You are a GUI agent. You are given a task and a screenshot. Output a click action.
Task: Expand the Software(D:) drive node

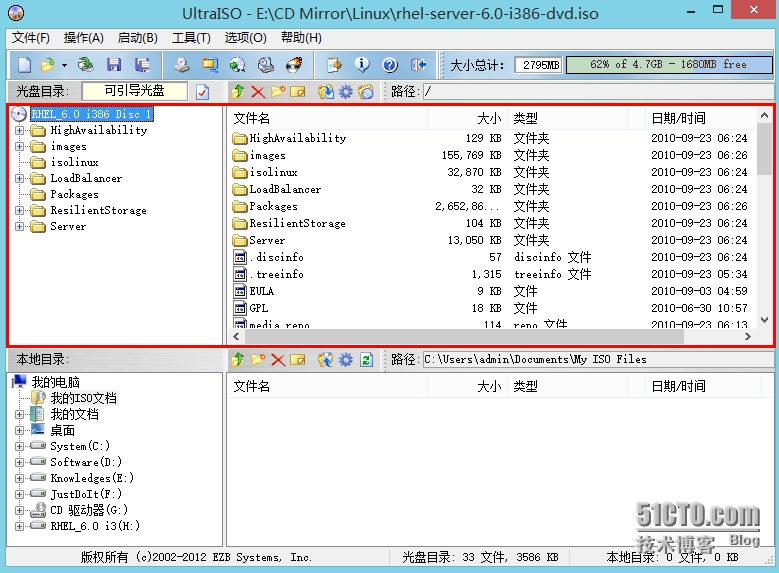coord(19,463)
